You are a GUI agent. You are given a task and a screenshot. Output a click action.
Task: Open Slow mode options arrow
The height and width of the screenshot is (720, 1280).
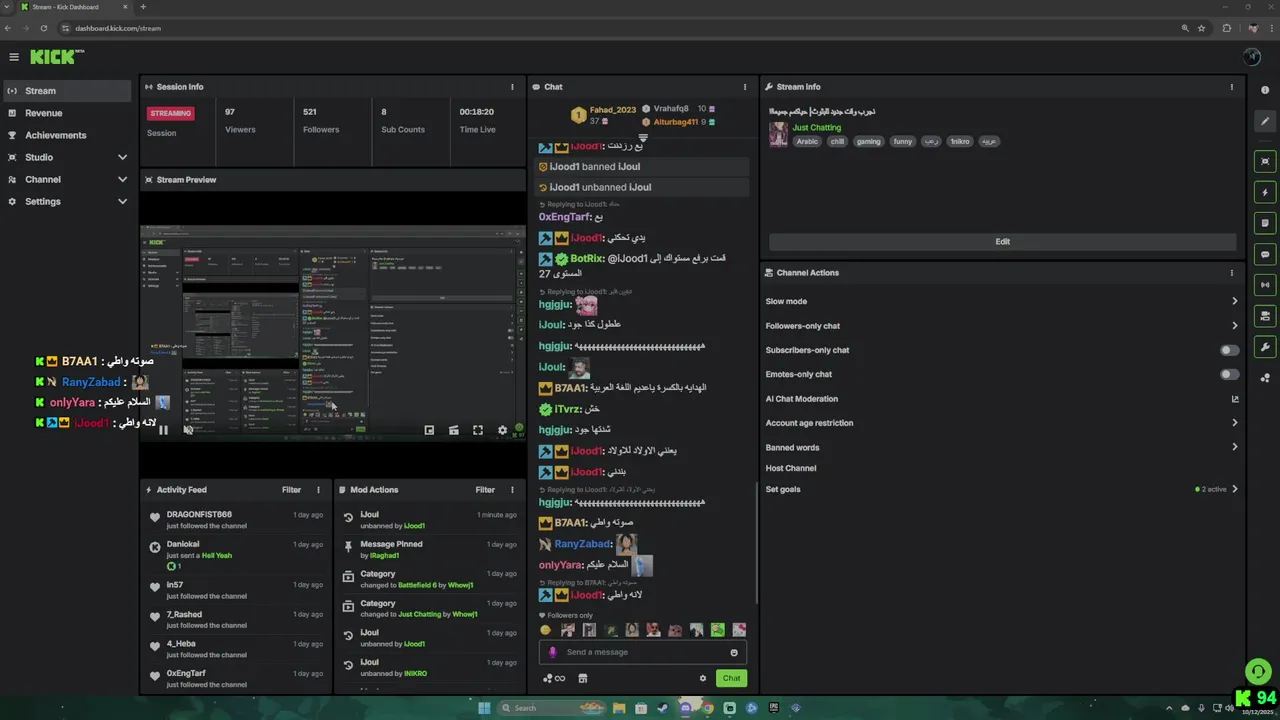click(x=1234, y=301)
